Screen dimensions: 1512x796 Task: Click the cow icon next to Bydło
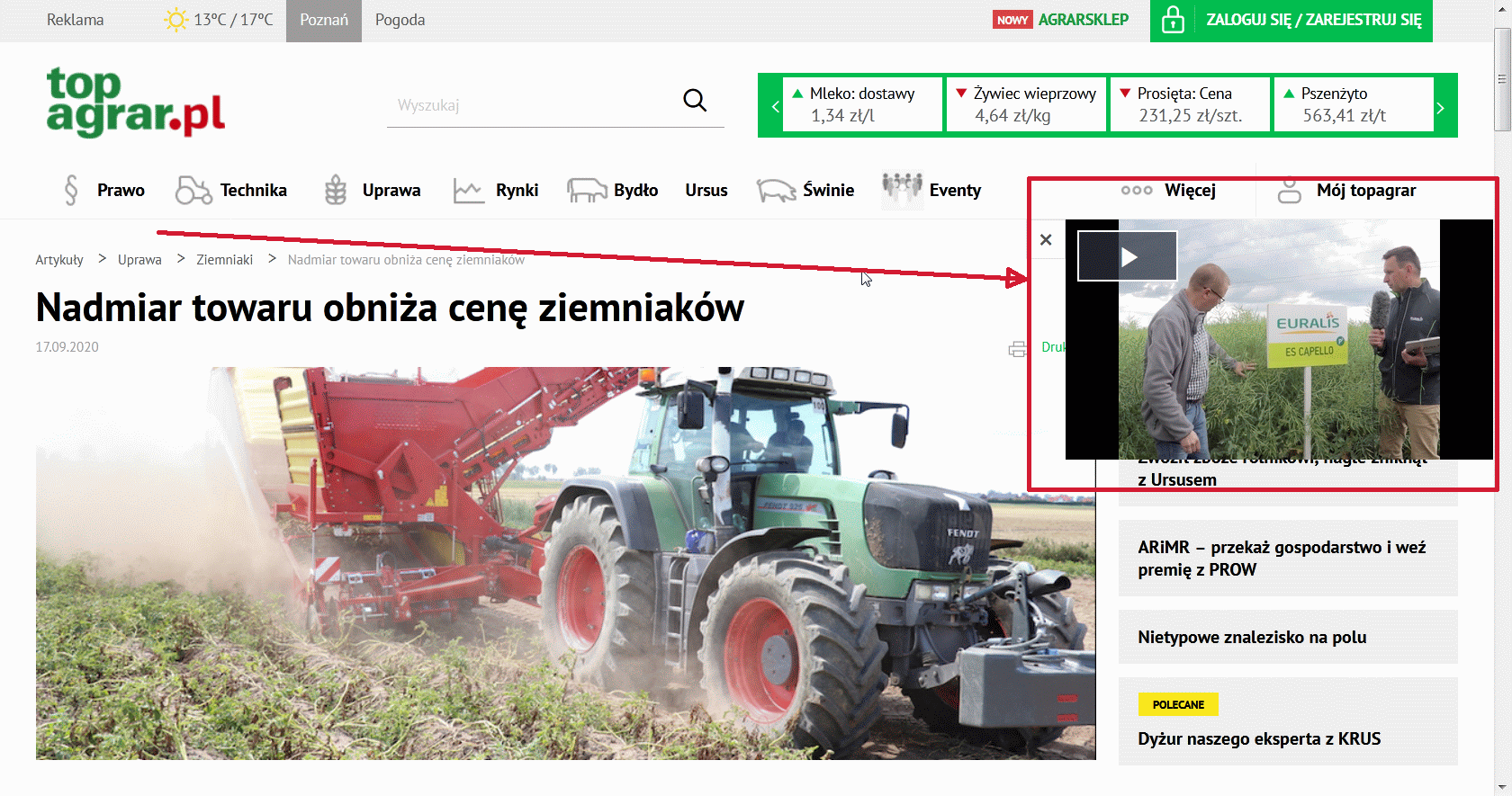[x=587, y=190]
